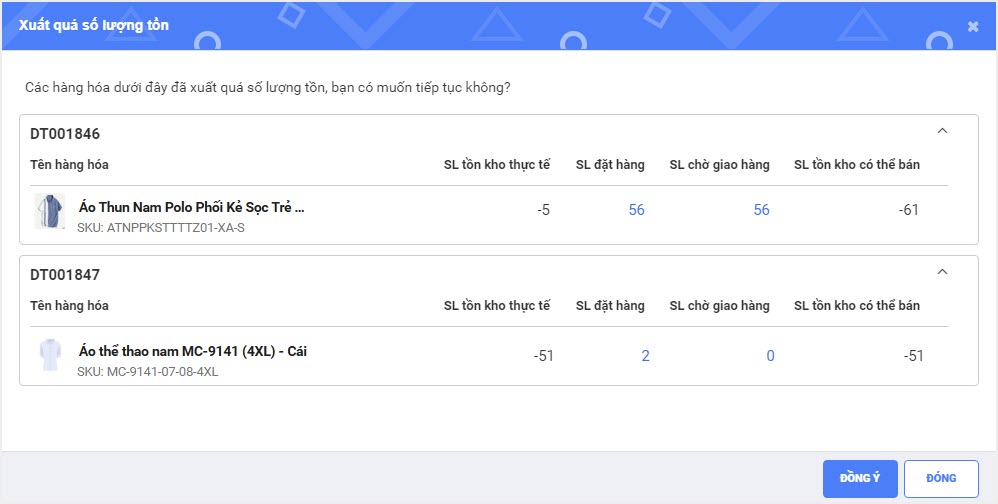The height and width of the screenshot is (504, 998).
Task: Click sellable stock value -61
Action: [907, 210]
